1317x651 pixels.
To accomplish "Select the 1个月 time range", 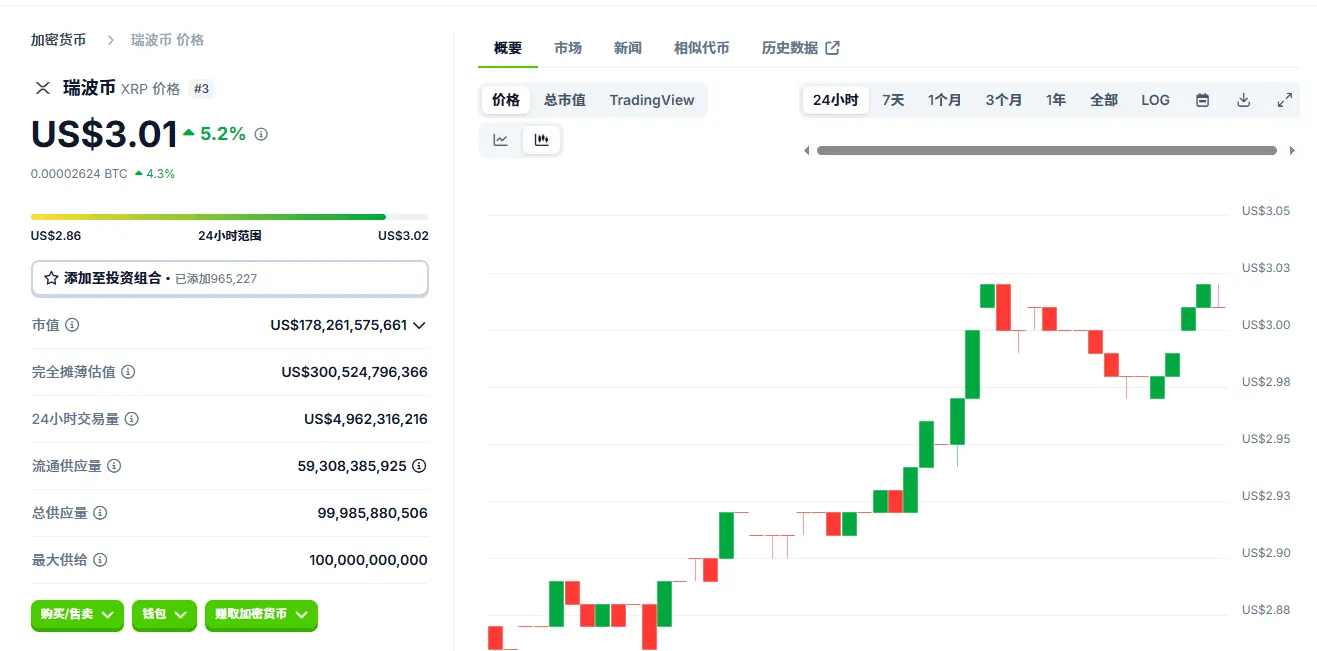I will tap(944, 100).
